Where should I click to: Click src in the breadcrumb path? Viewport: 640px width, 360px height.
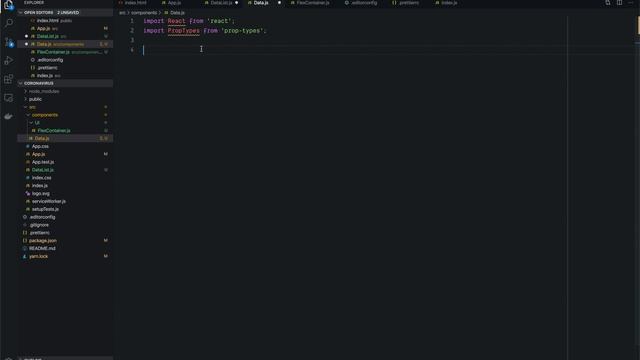(122, 13)
